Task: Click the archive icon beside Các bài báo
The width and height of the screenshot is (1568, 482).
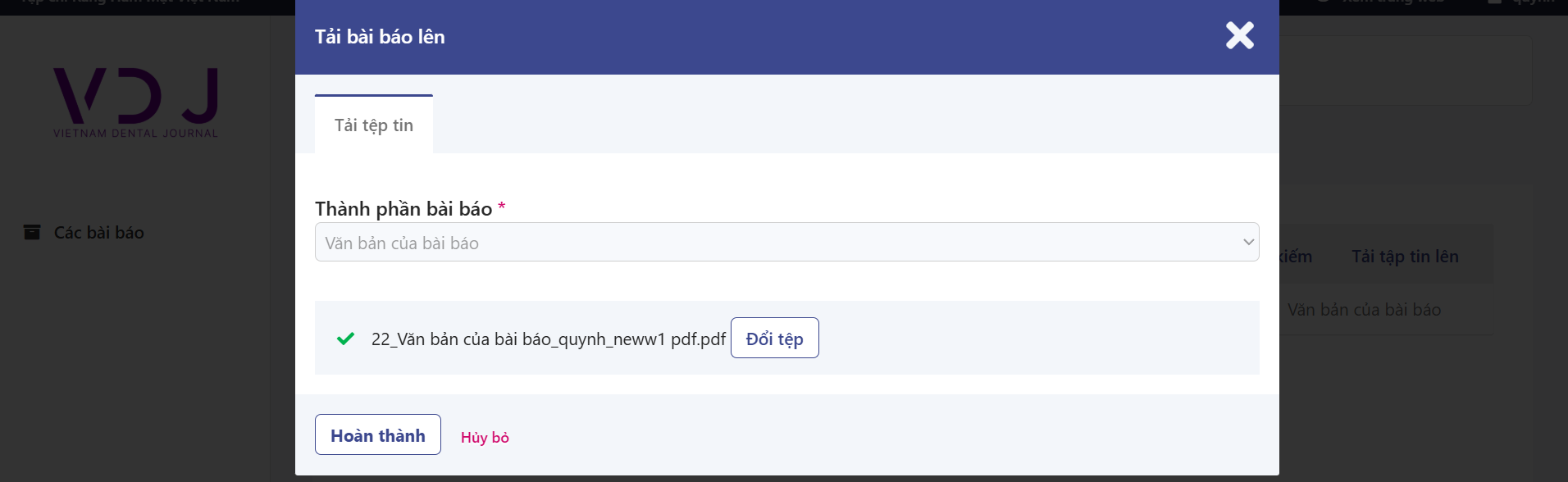Action: [x=32, y=232]
